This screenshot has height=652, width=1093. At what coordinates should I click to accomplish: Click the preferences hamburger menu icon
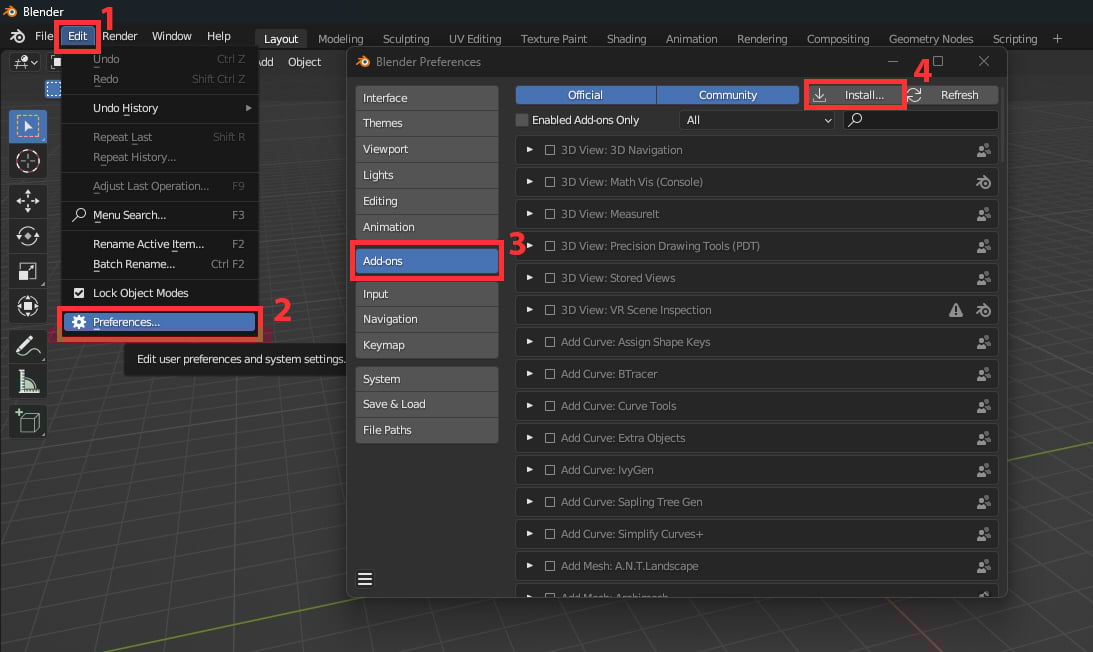coord(365,579)
